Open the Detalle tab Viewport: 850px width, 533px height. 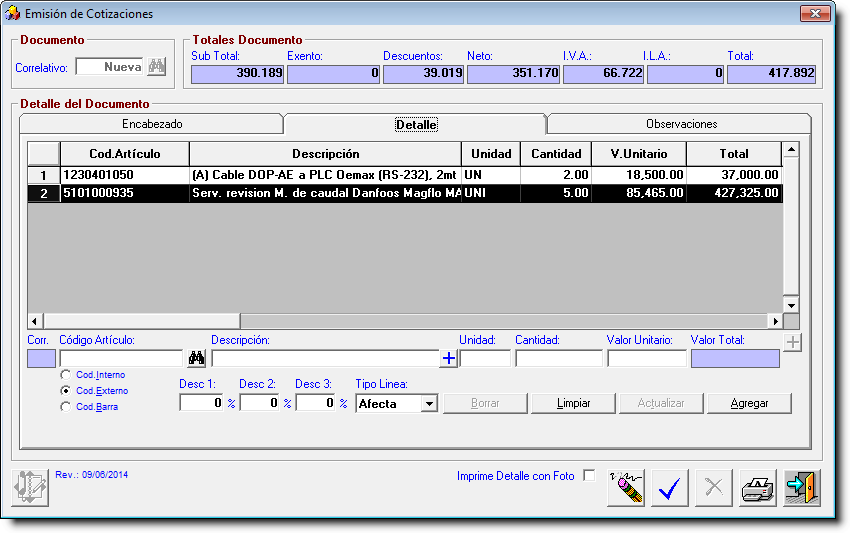tap(416, 124)
